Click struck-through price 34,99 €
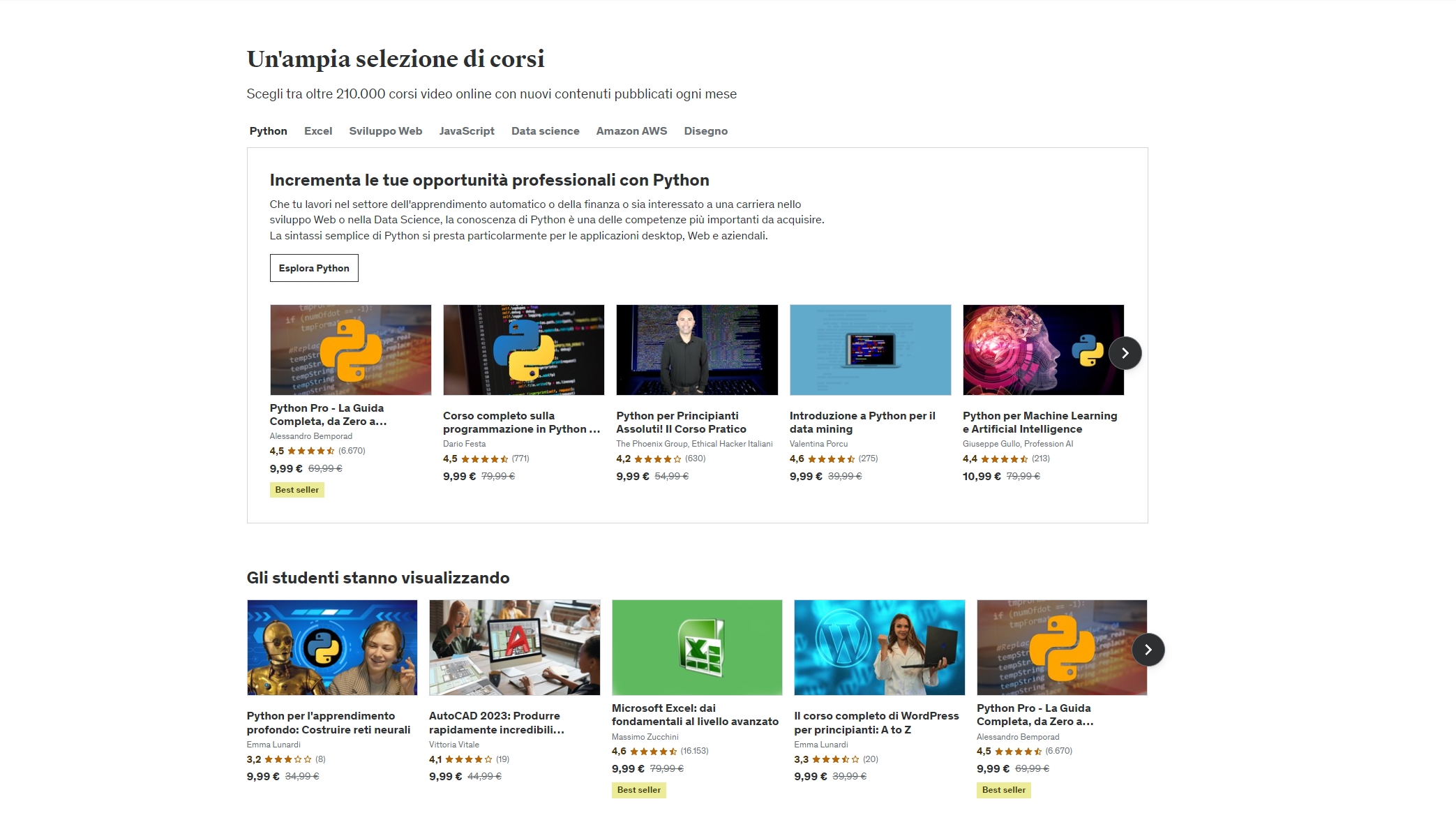The height and width of the screenshot is (820, 1456). (301, 776)
